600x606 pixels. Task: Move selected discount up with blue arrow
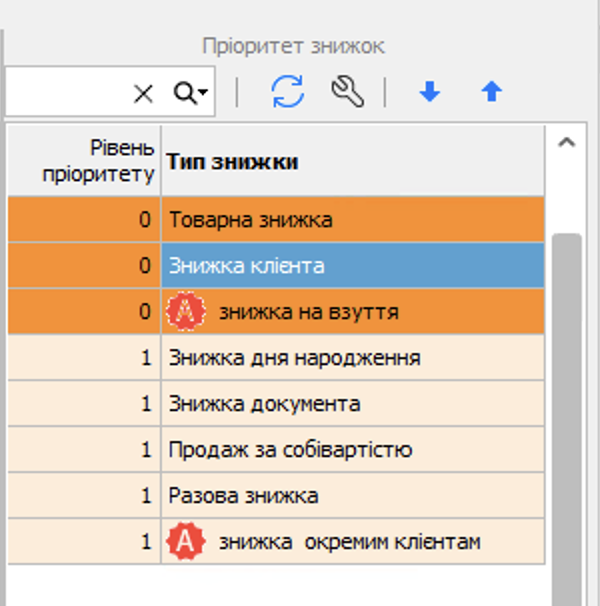click(491, 92)
